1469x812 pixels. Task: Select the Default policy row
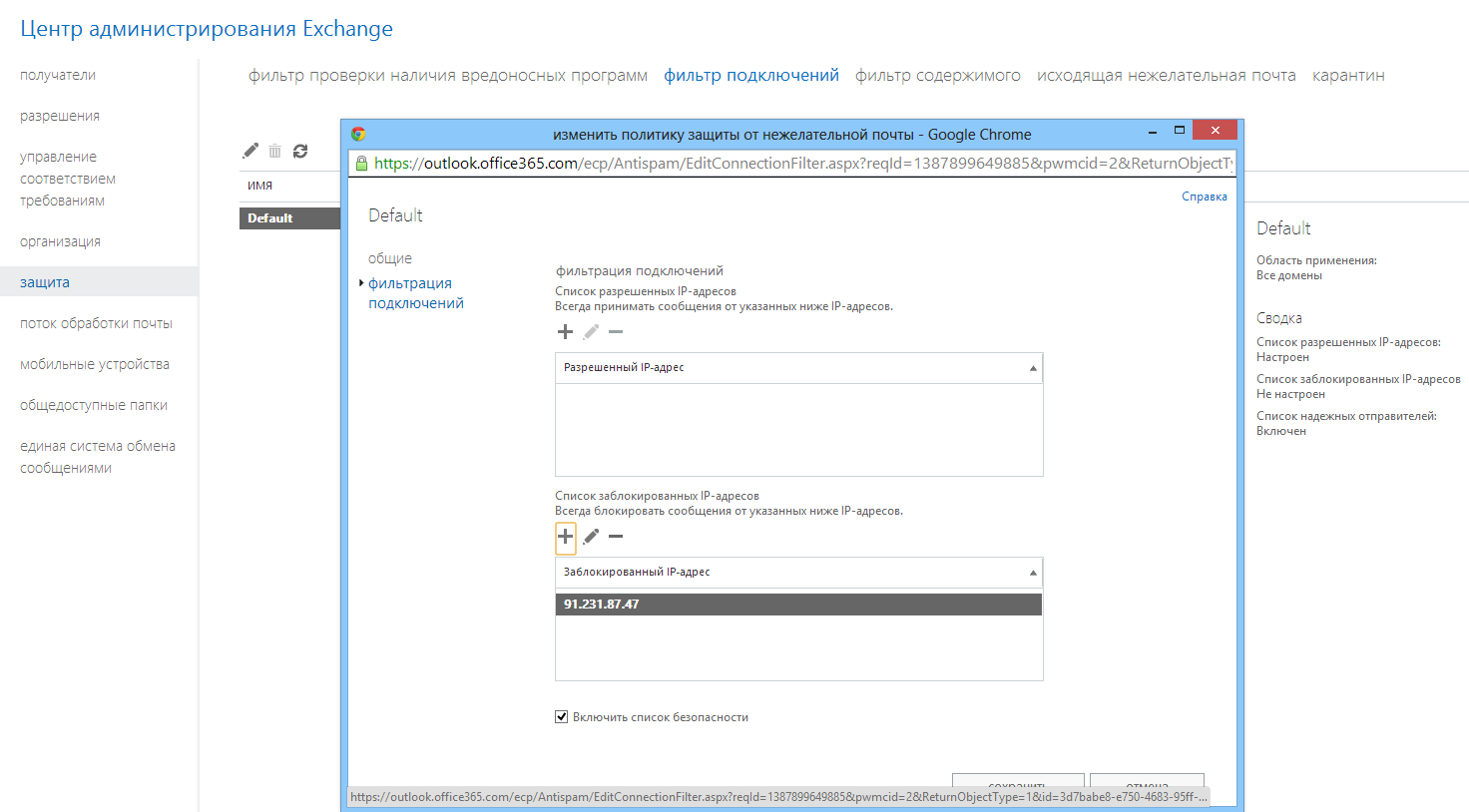289,218
